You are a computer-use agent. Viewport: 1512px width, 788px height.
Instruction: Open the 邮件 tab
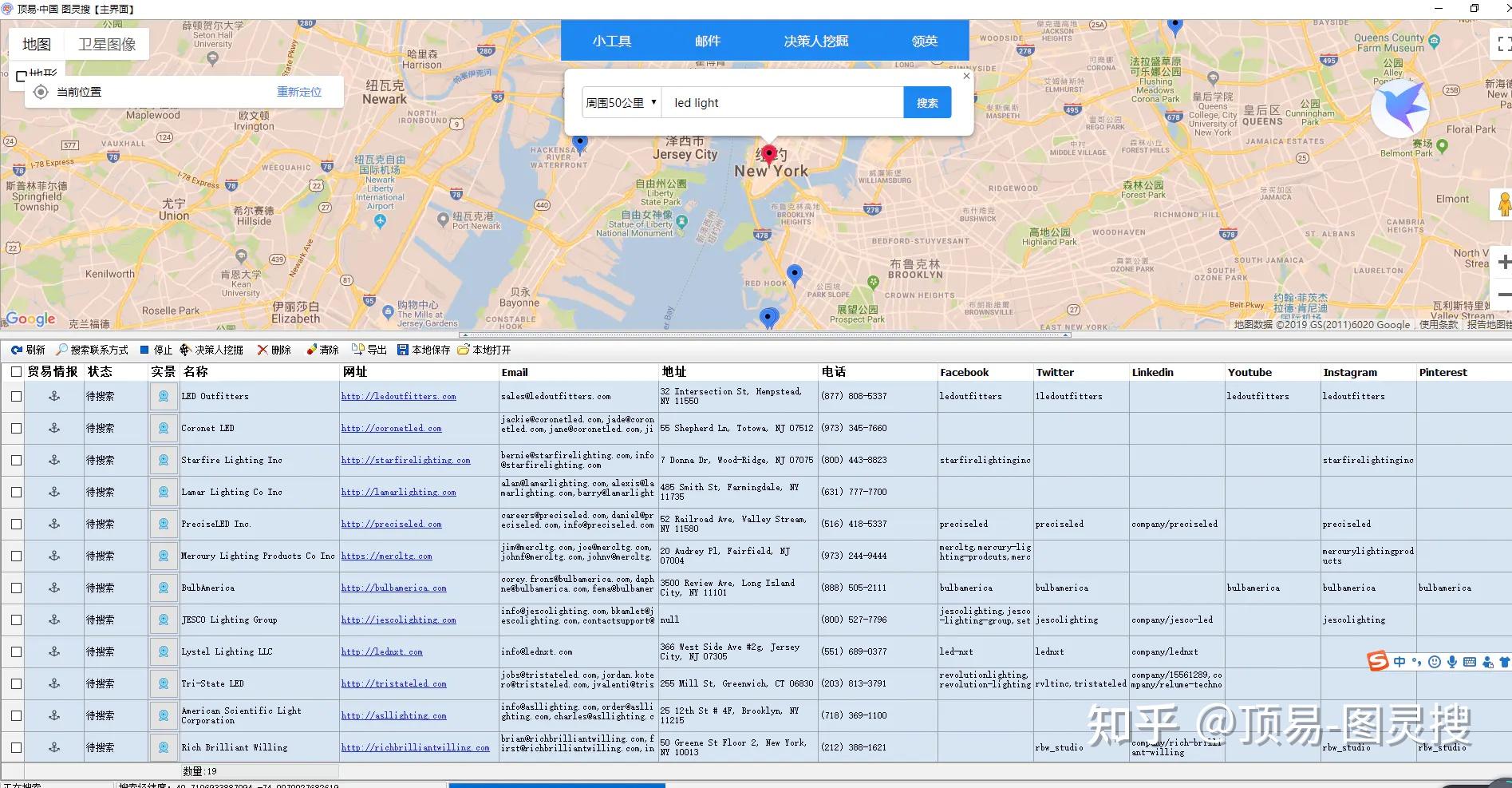point(708,41)
